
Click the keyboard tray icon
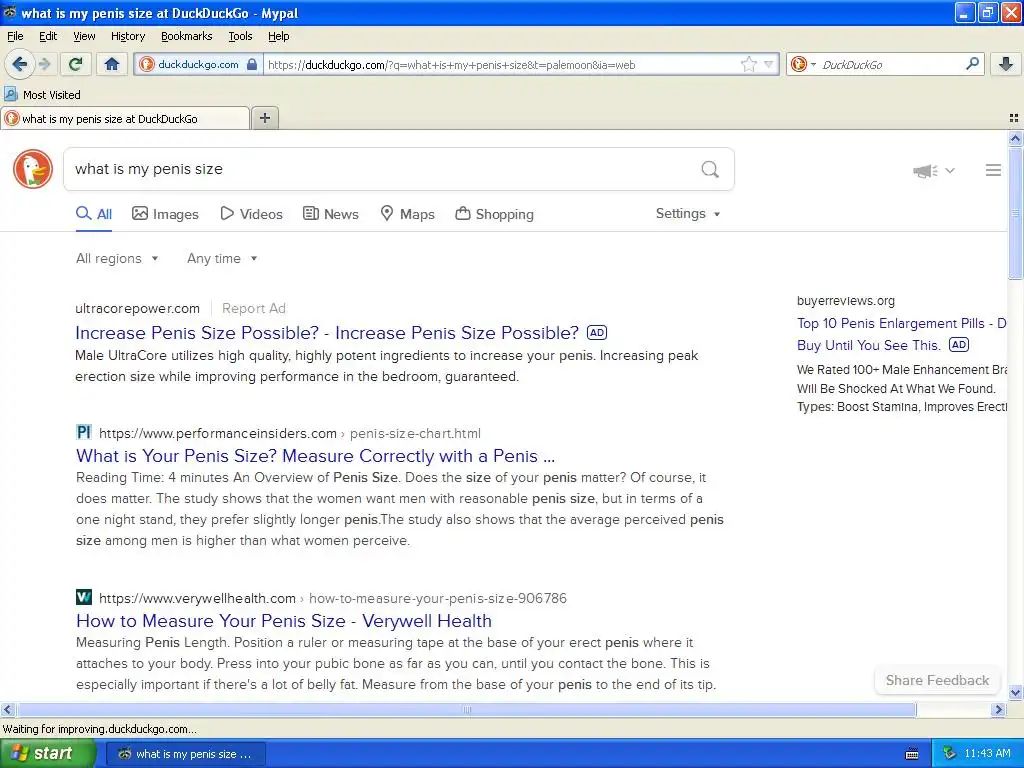pyautogui.click(x=912, y=754)
